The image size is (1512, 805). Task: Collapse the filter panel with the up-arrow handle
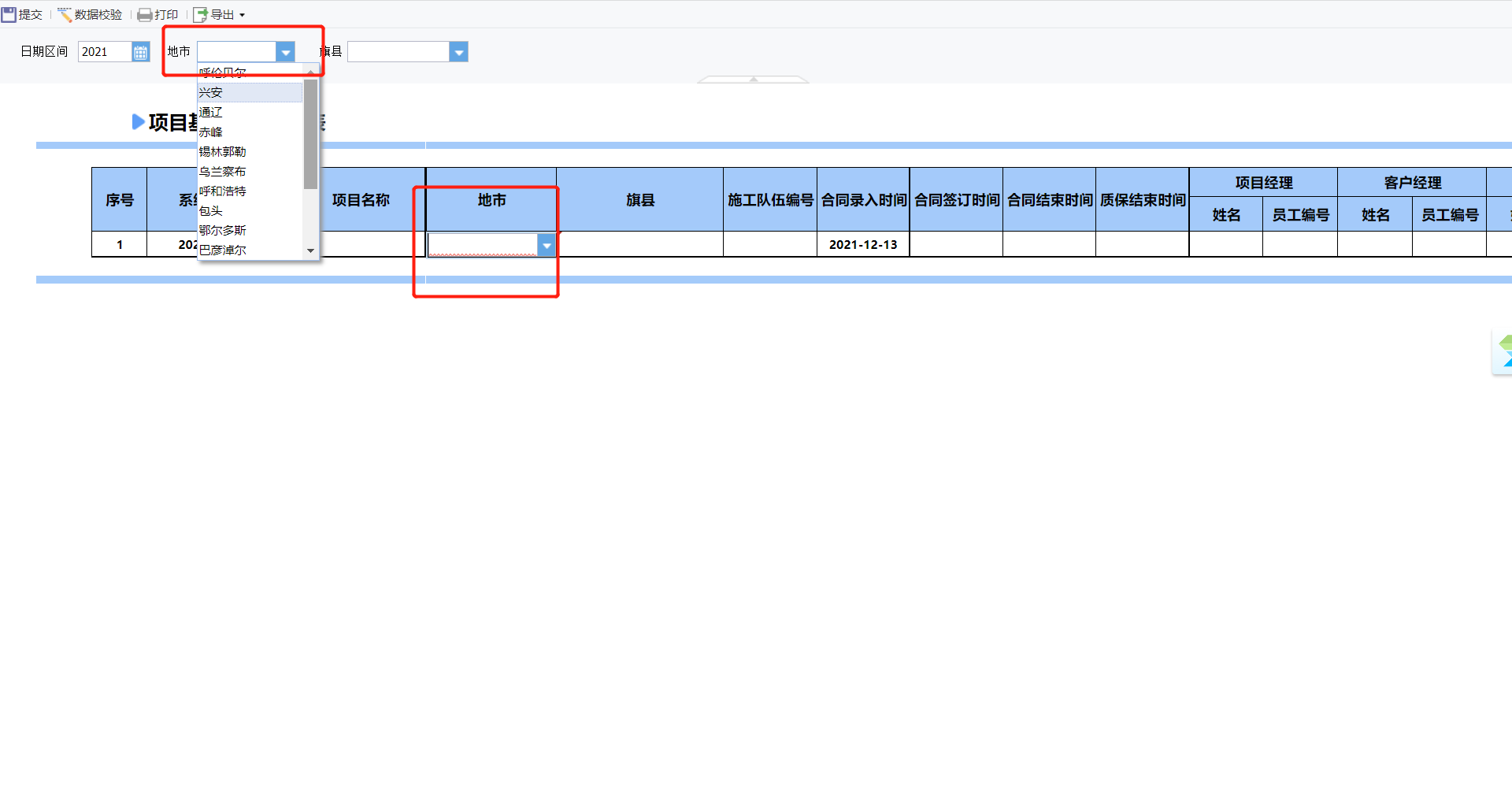pyautogui.click(x=754, y=80)
